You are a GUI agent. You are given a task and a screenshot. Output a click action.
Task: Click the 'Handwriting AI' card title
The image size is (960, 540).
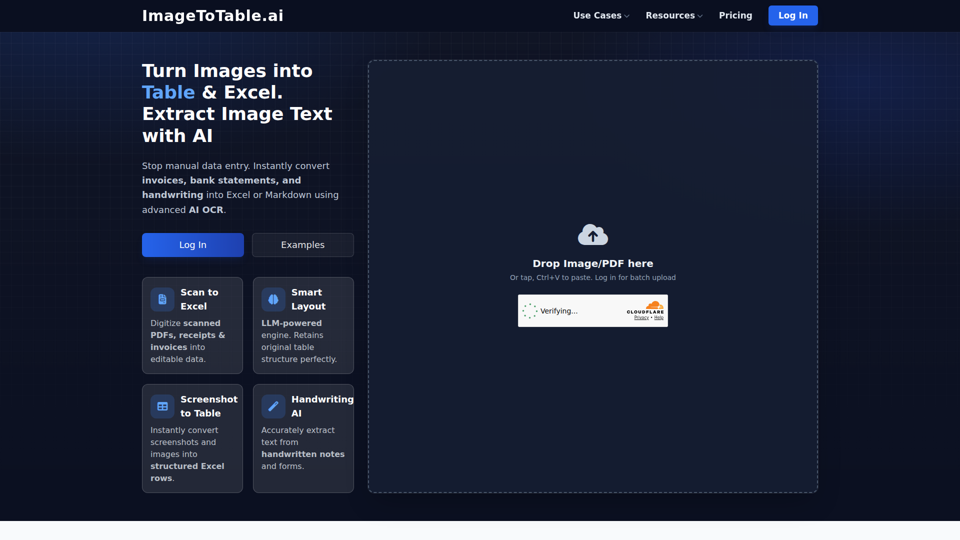[x=322, y=406]
